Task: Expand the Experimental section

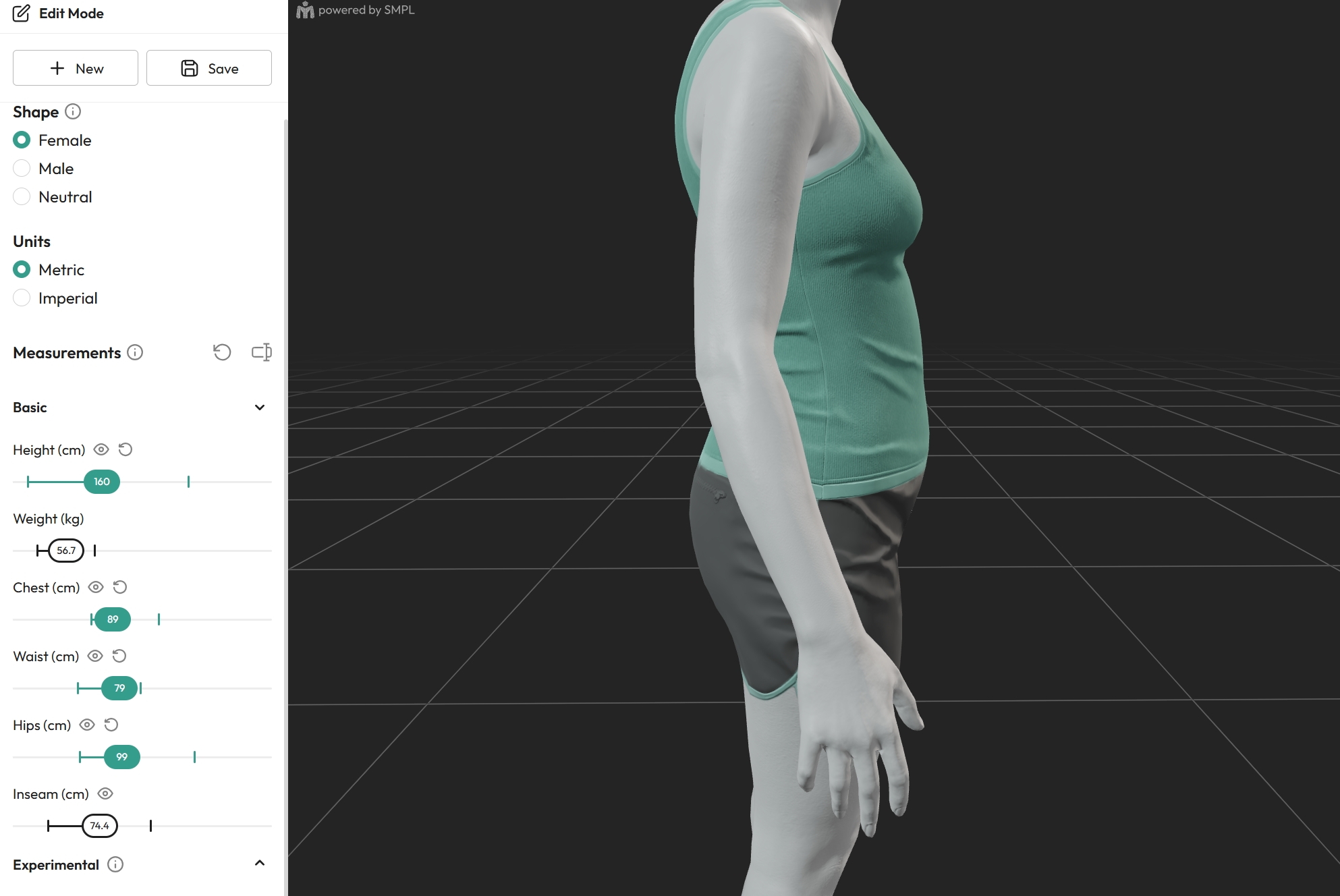Action: point(260,863)
